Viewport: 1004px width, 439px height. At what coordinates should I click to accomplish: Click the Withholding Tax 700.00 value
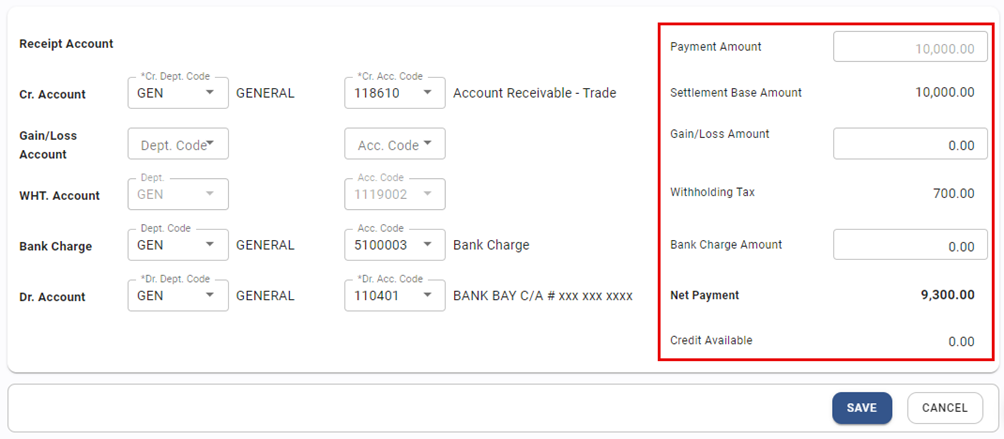click(x=954, y=193)
